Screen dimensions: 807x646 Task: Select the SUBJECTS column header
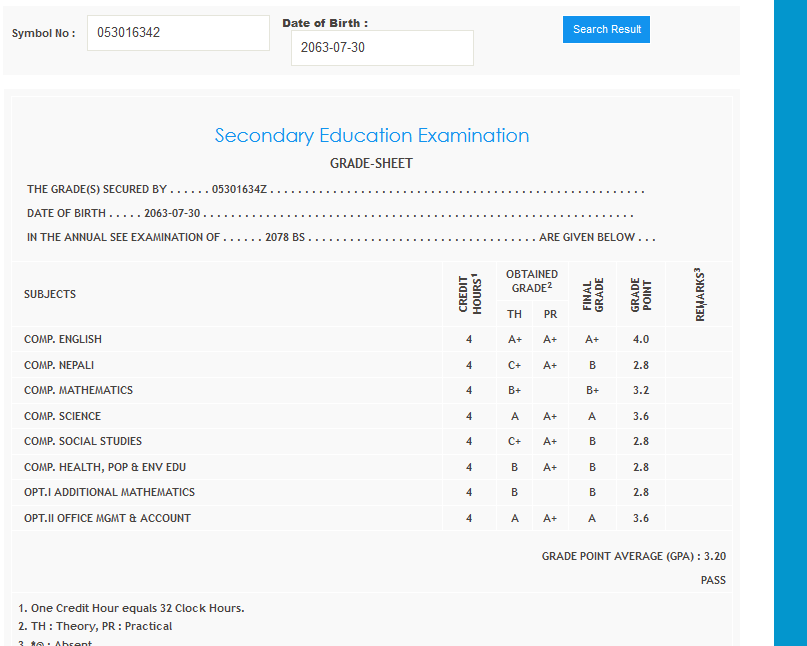tap(50, 294)
